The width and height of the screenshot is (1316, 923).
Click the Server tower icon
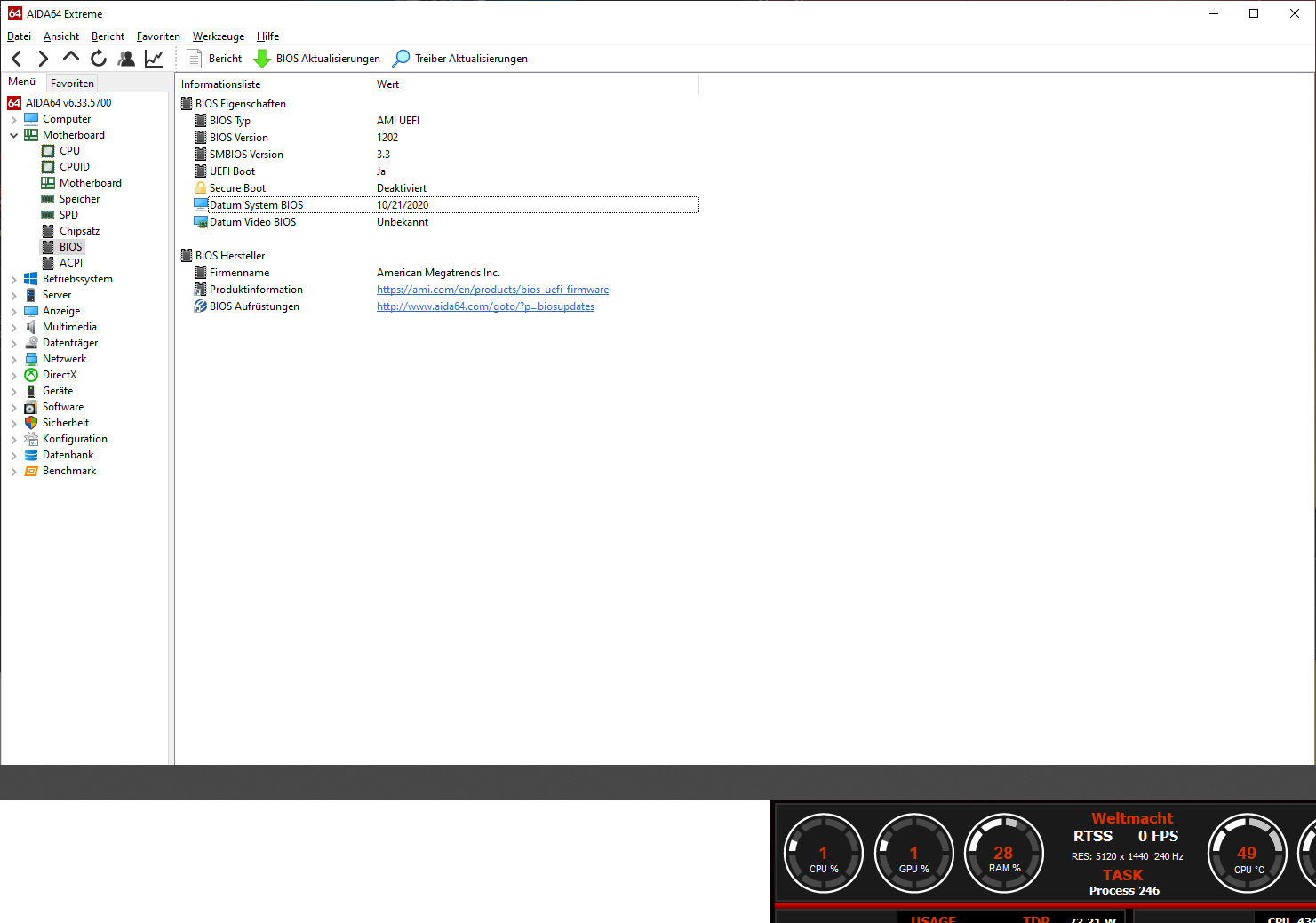pos(31,295)
